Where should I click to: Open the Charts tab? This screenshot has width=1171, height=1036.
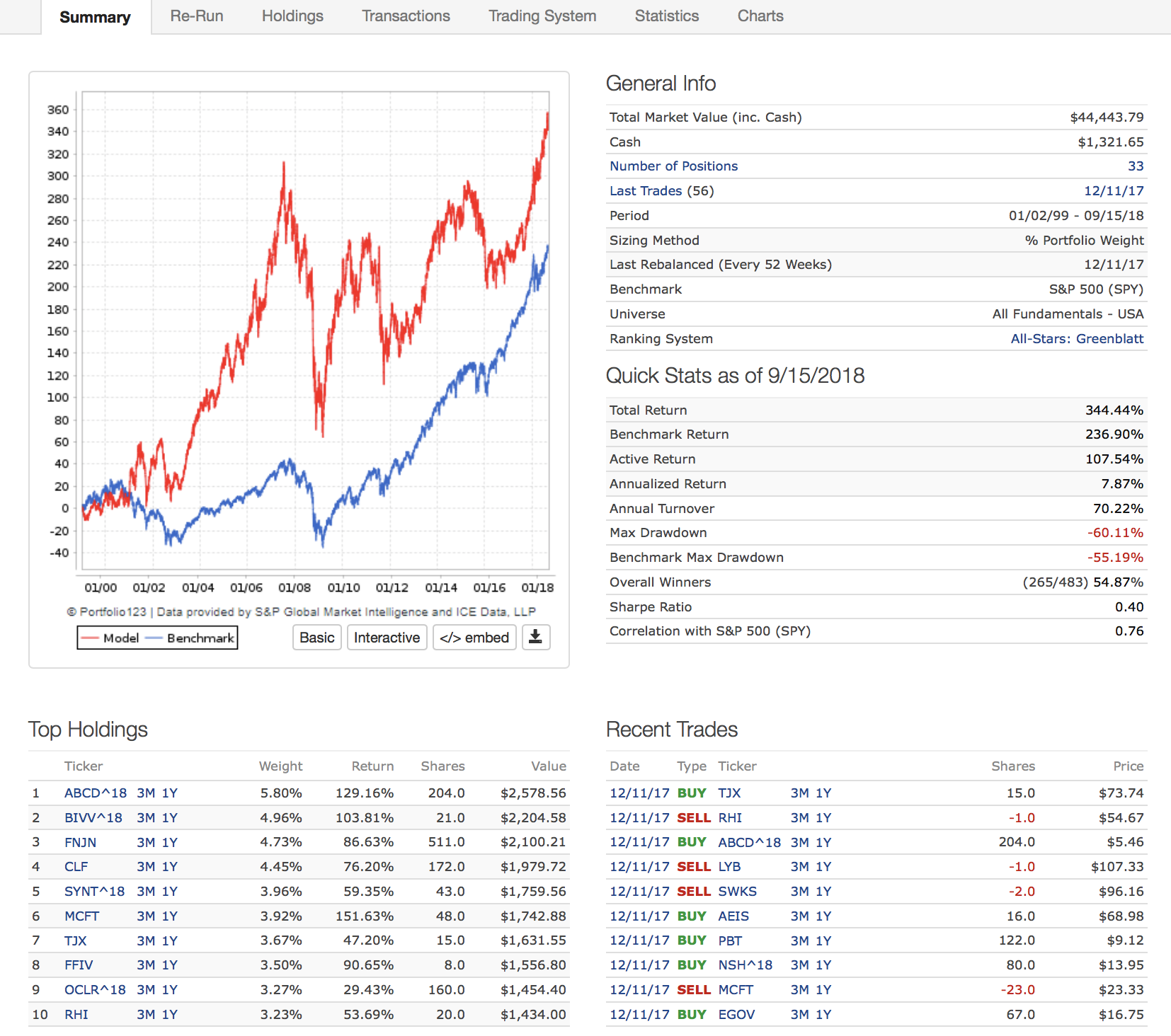coord(760,16)
